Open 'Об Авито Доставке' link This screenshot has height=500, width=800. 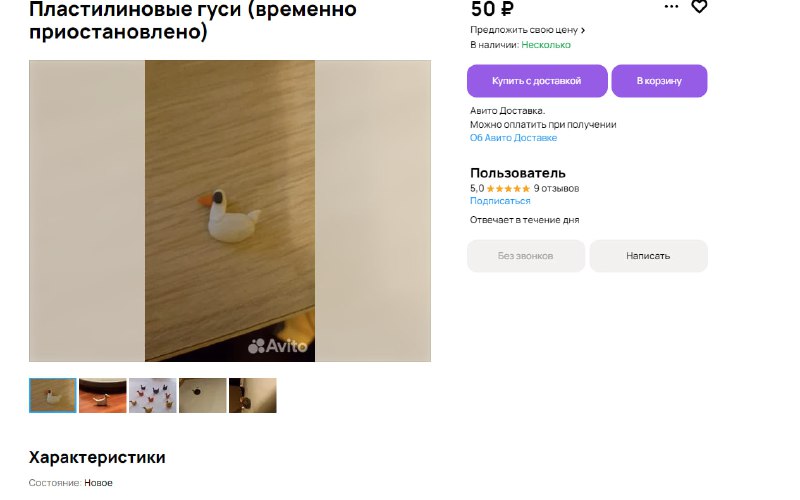pos(513,138)
